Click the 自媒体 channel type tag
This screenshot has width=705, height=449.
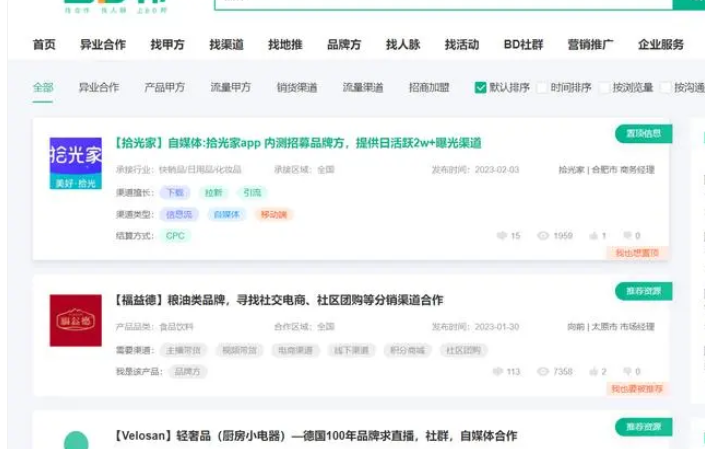click(227, 214)
